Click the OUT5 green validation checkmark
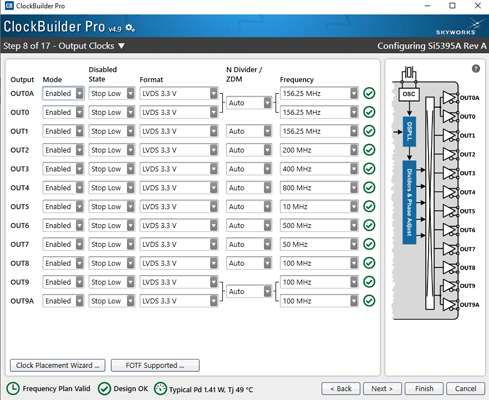The width and height of the screenshot is (489, 400). (x=369, y=206)
